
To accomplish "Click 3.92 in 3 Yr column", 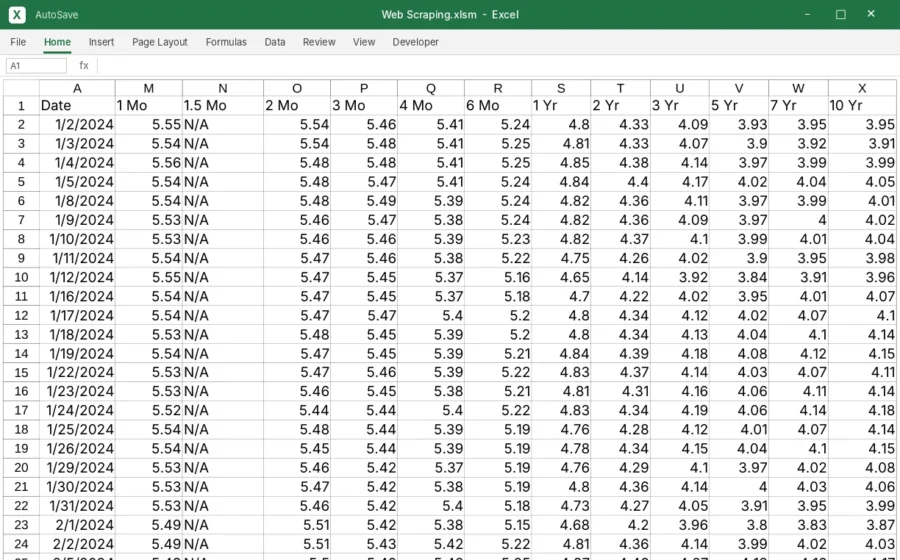I will pyautogui.click(x=680, y=277).
